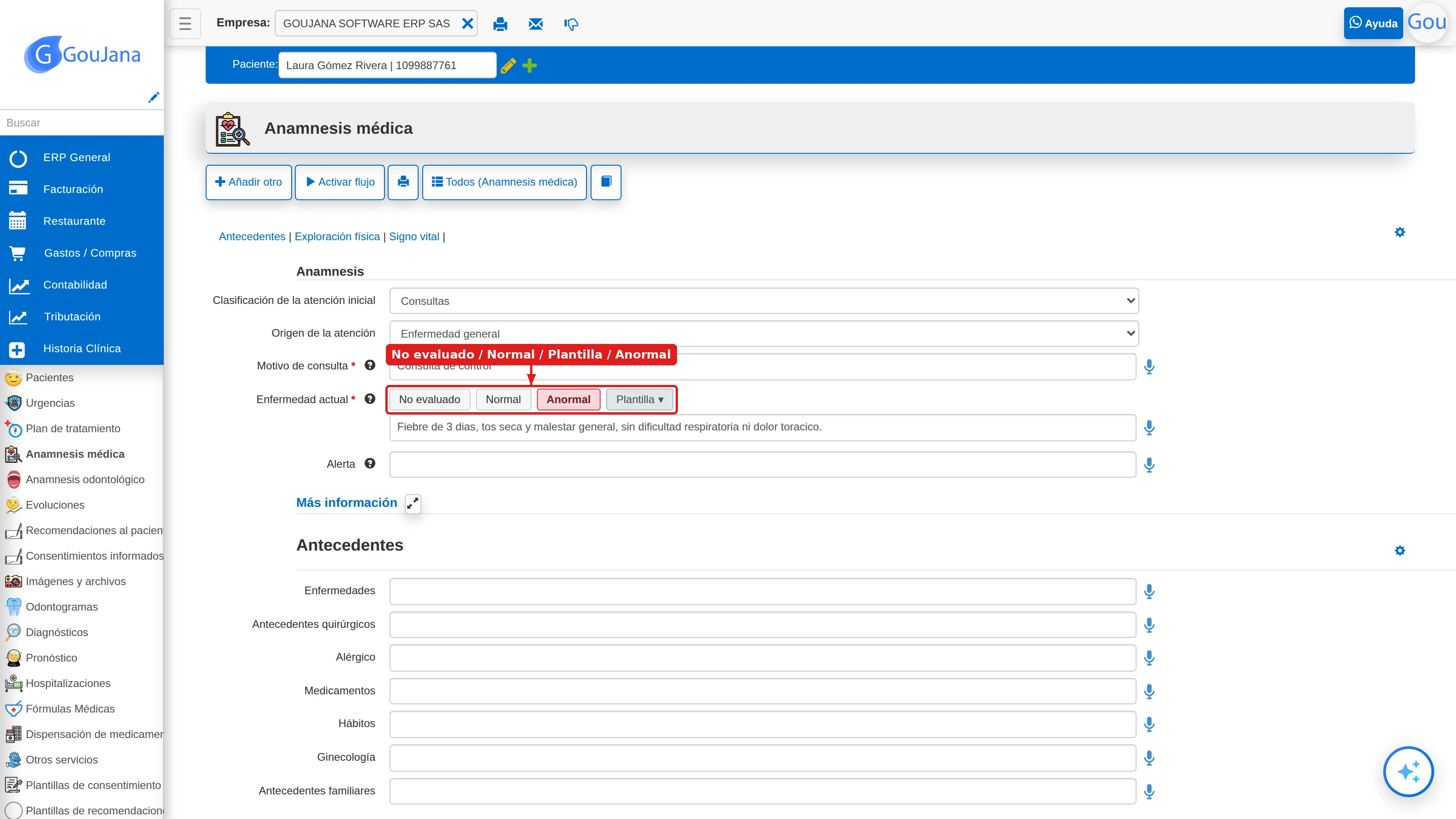This screenshot has height=819, width=1456.
Task: Print the Anamnesis médica record
Action: coord(403,182)
